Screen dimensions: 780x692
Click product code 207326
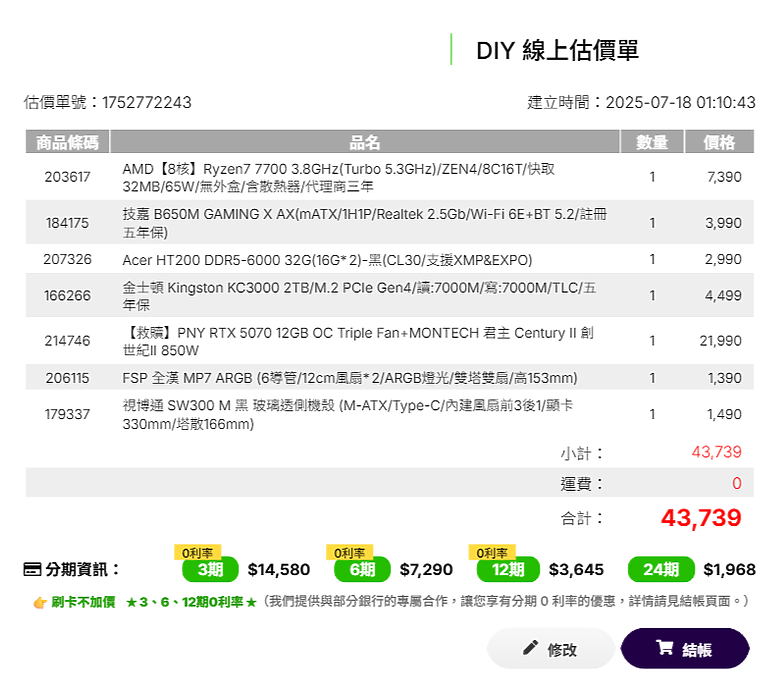coord(67,259)
